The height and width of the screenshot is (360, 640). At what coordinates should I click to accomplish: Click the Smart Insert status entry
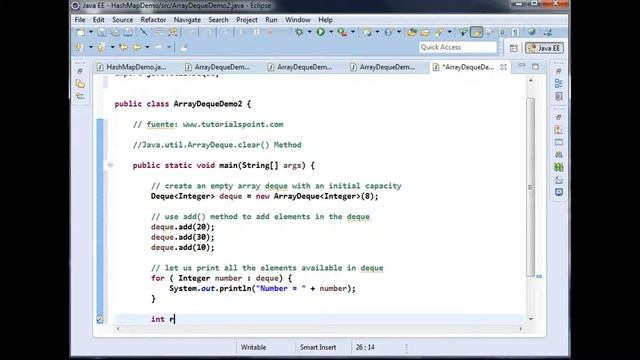318,347
